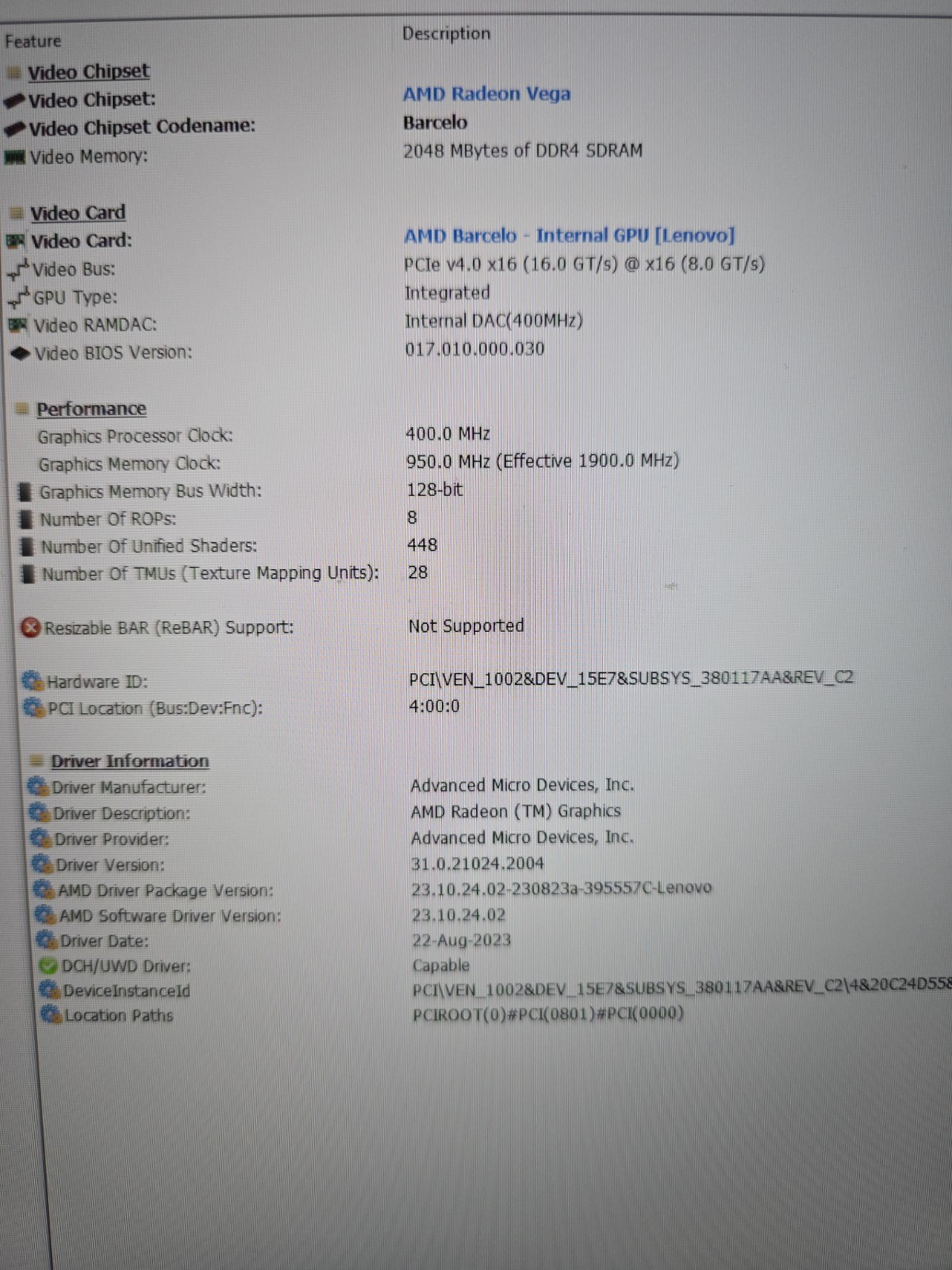Viewport: 952px width, 1270px height.
Task: Select the PCIe v4.0 x16 video bus value
Action: [x=585, y=264]
